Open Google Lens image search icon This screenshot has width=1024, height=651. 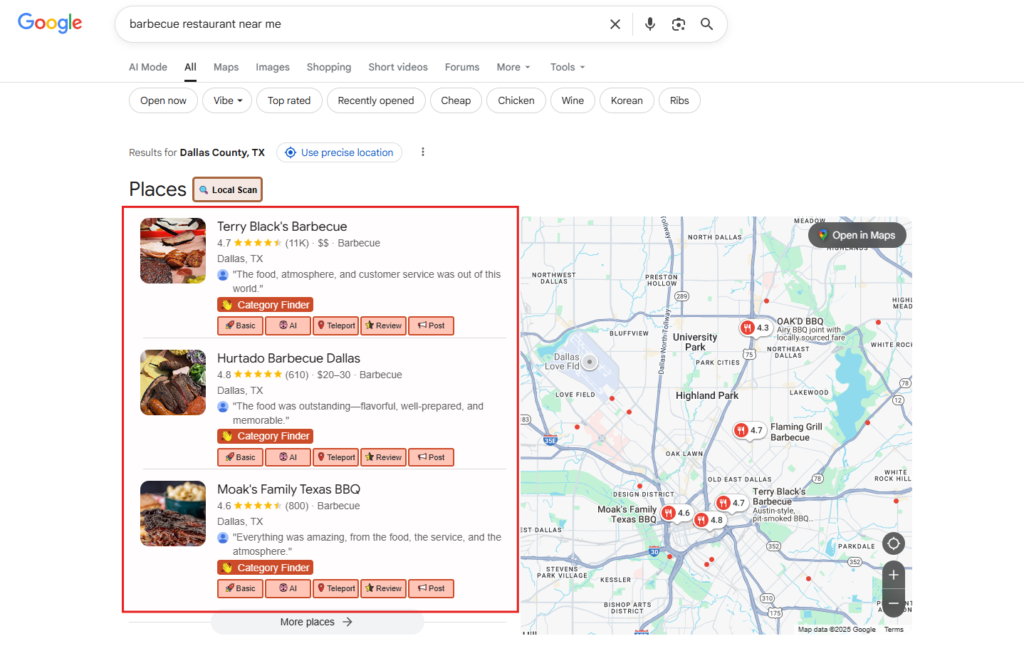coord(678,24)
